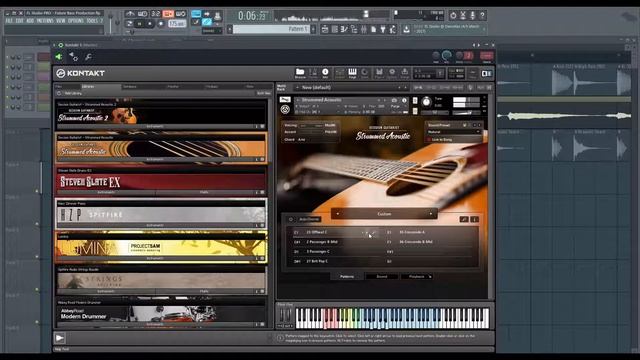The height and width of the screenshot is (360, 640).
Task: Open the Strummed Acoustic 2 library
Action: point(161,115)
